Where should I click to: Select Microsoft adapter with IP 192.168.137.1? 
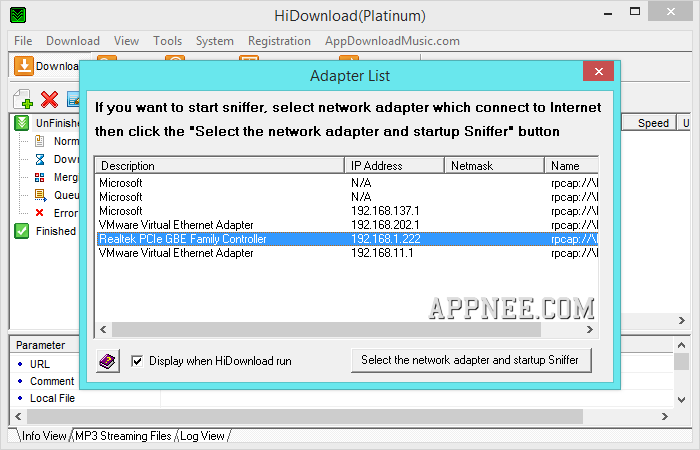click(x=347, y=211)
